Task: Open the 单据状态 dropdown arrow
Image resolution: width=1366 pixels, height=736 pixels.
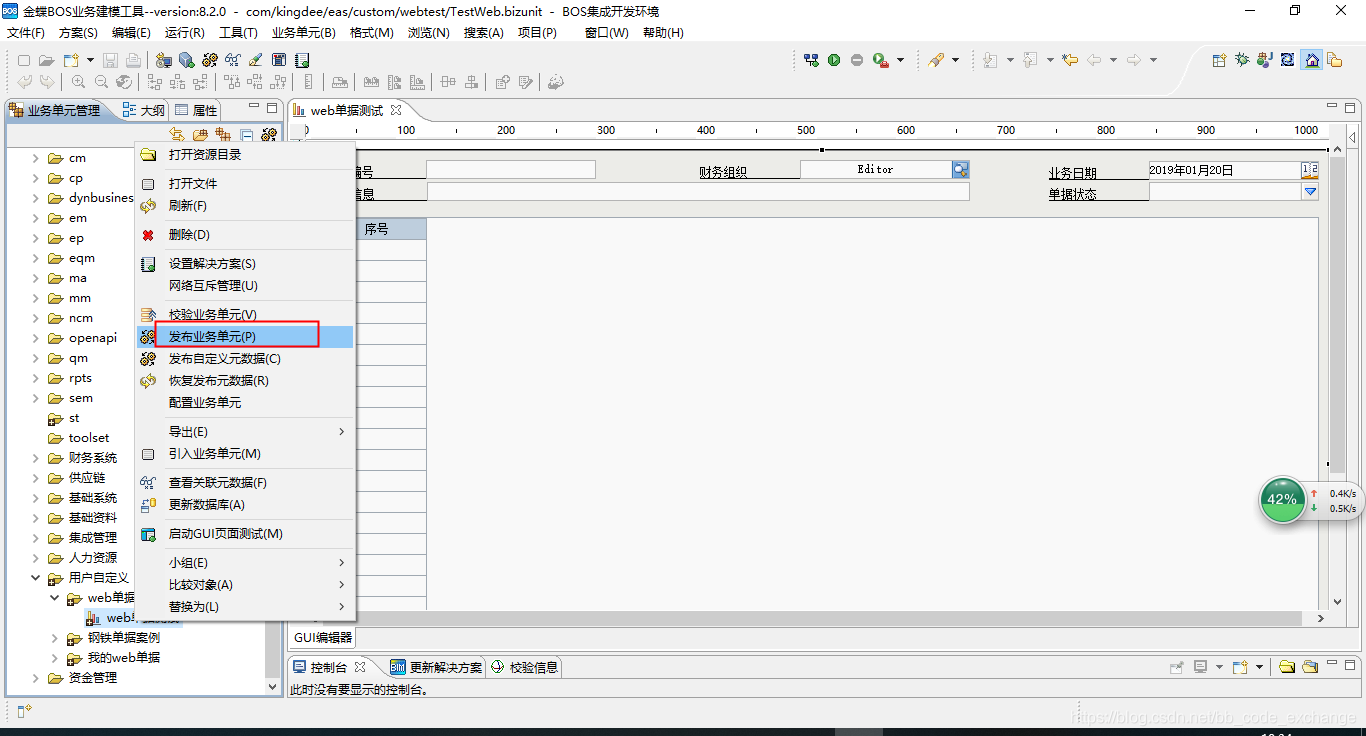Action: (1310, 192)
